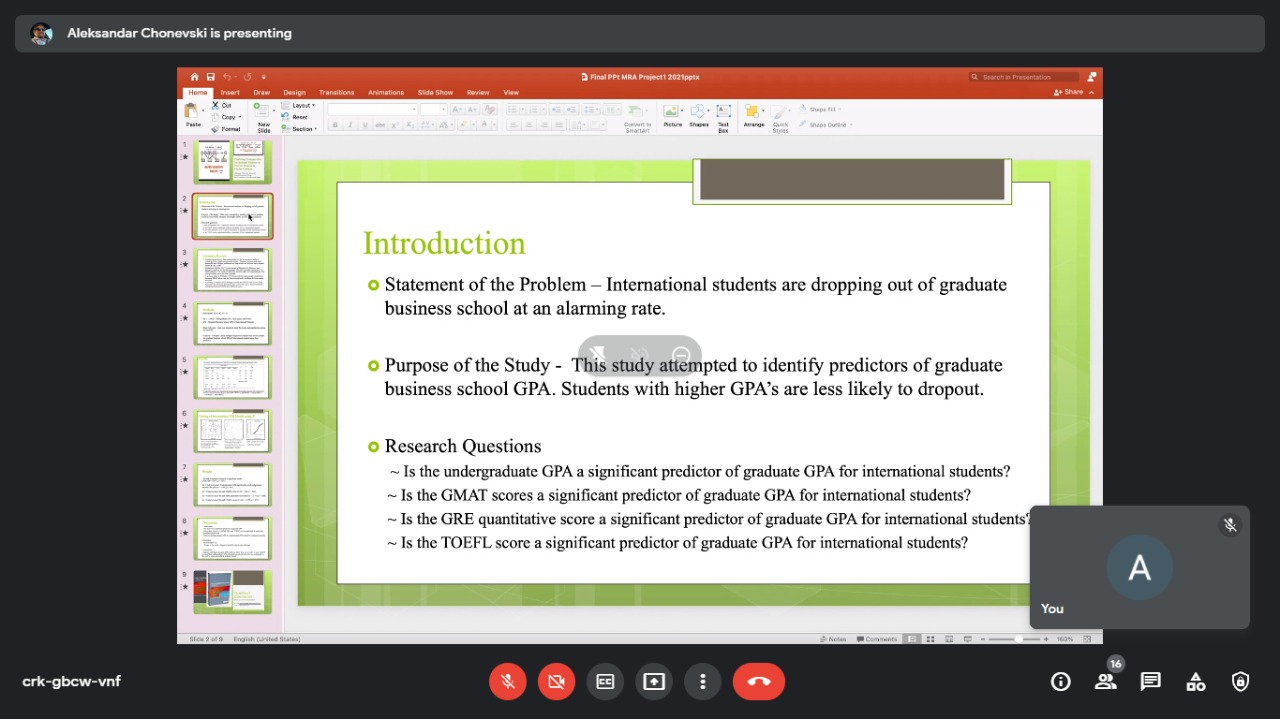
Task: Toggle Bold formatting in ribbon
Action: 335,125
